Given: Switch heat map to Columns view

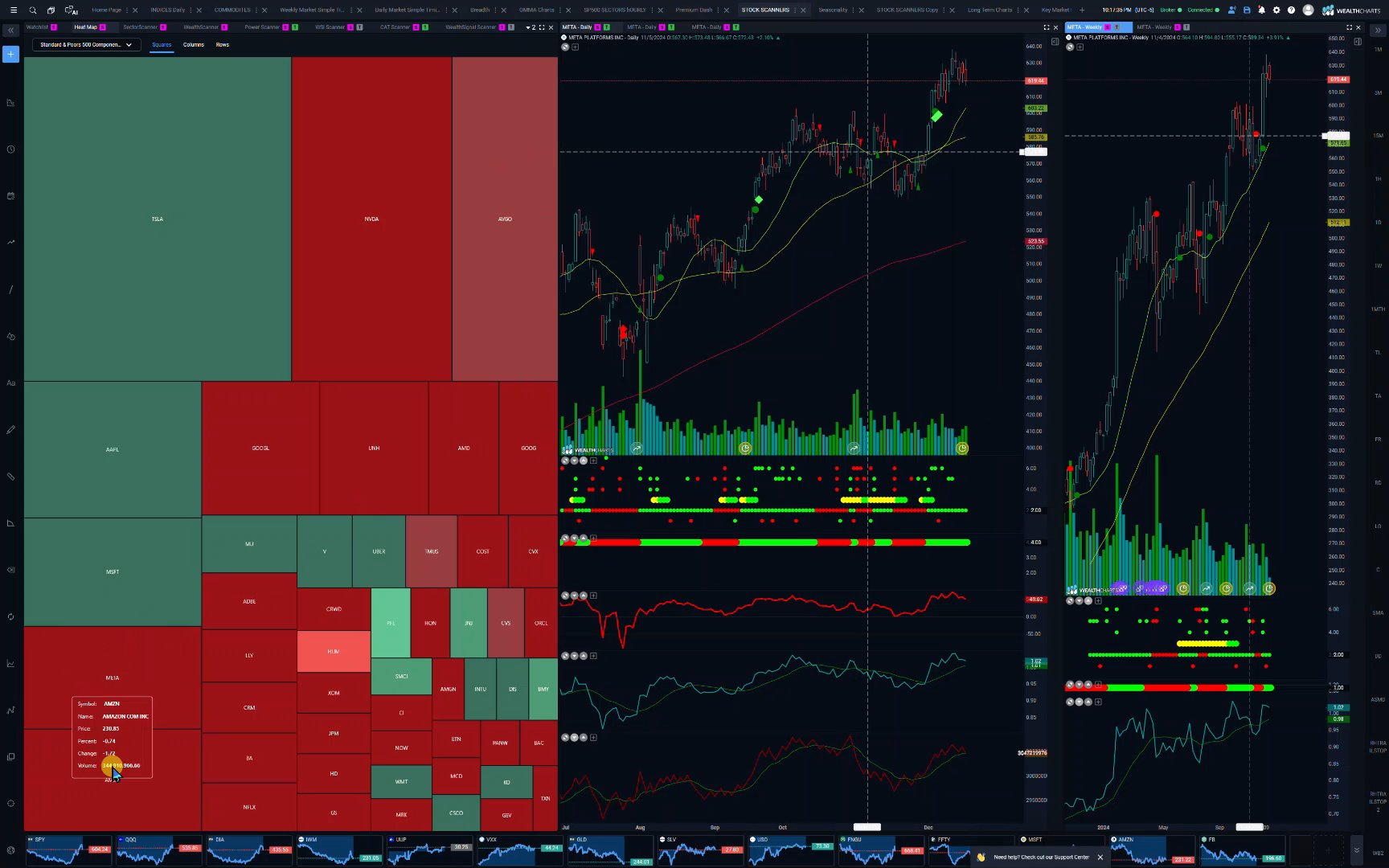Looking at the screenshot, I should (x=194, y=45).
